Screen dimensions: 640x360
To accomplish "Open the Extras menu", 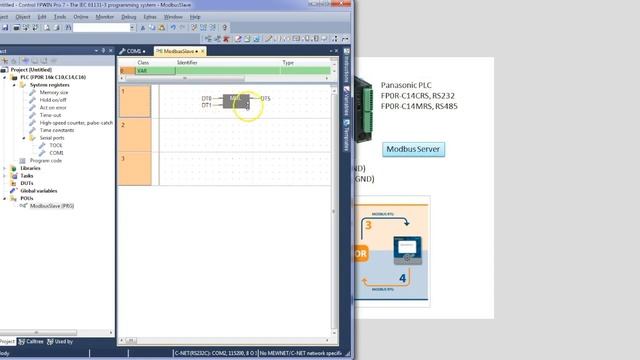I will [x=150, y=17].
